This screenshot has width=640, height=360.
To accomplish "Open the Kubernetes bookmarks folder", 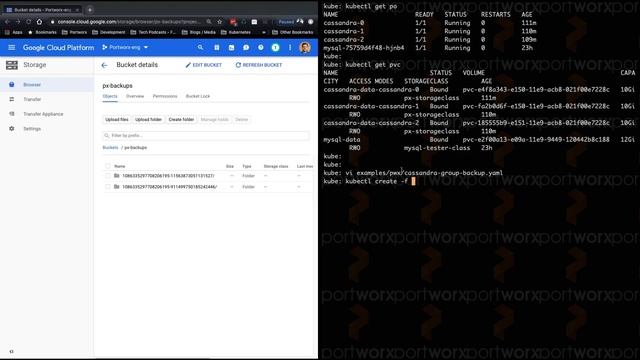I will [236, 32].
